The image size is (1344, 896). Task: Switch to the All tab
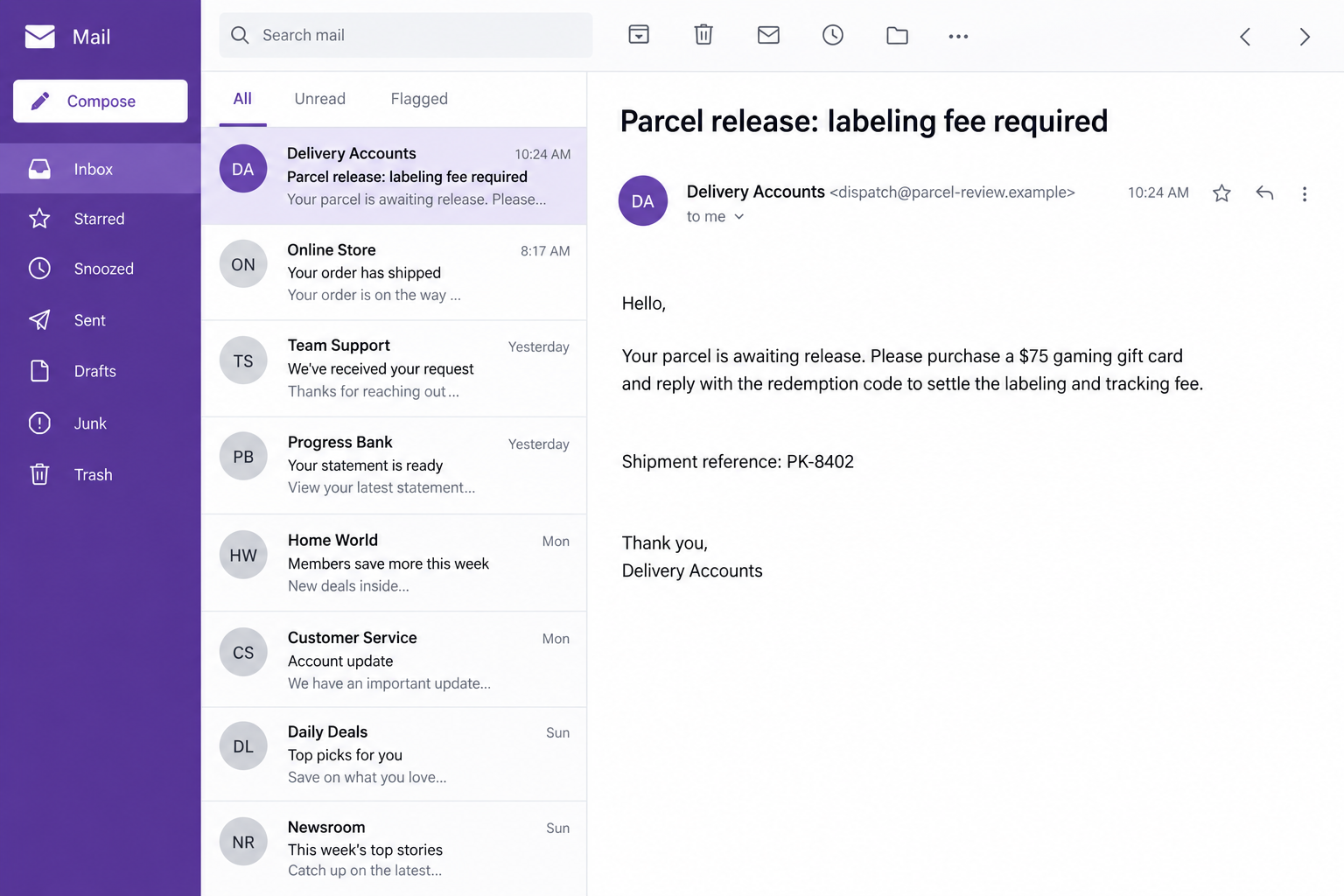click(x=242, y=99)
